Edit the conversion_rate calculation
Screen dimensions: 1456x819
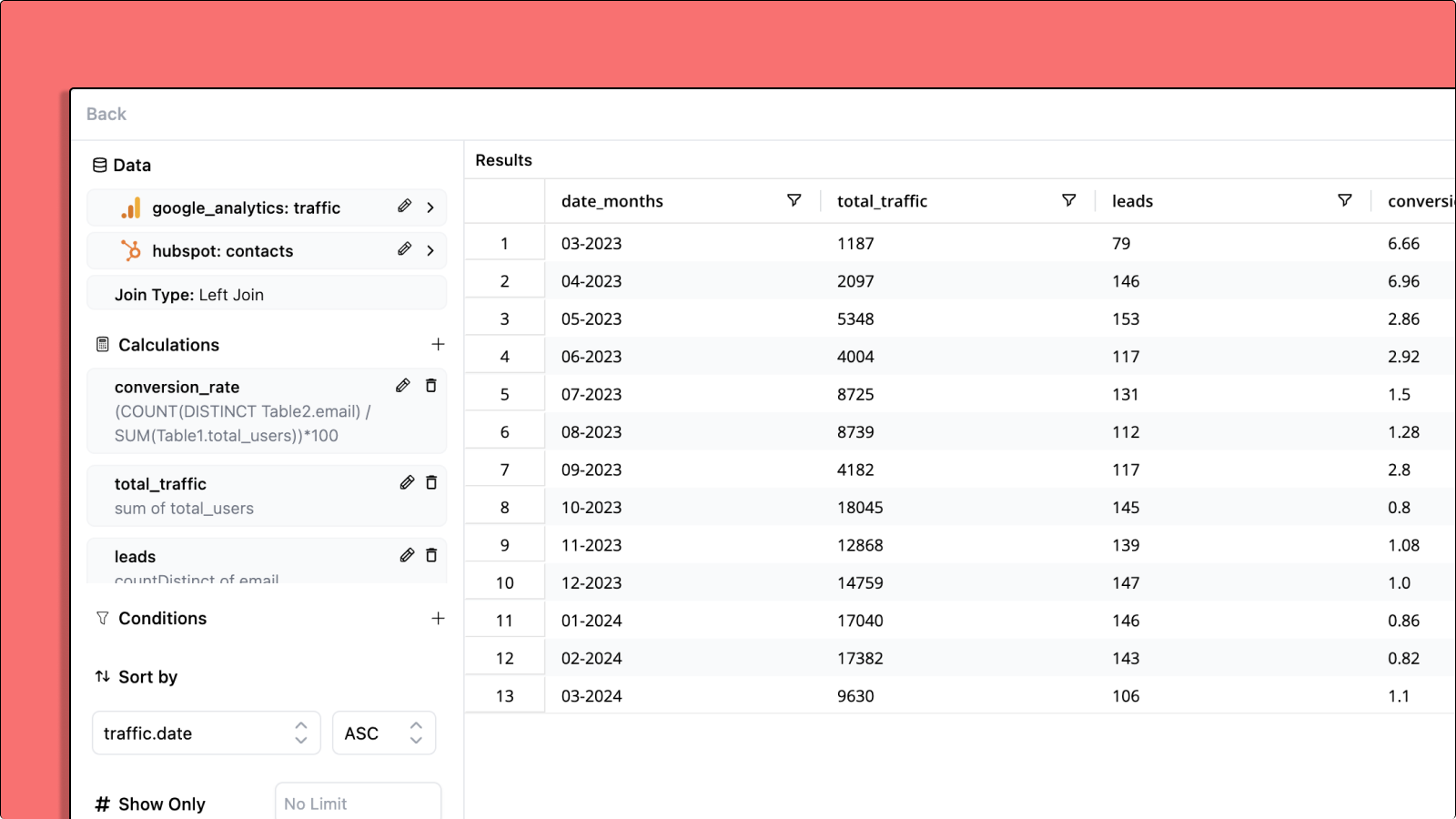[403, 386]
